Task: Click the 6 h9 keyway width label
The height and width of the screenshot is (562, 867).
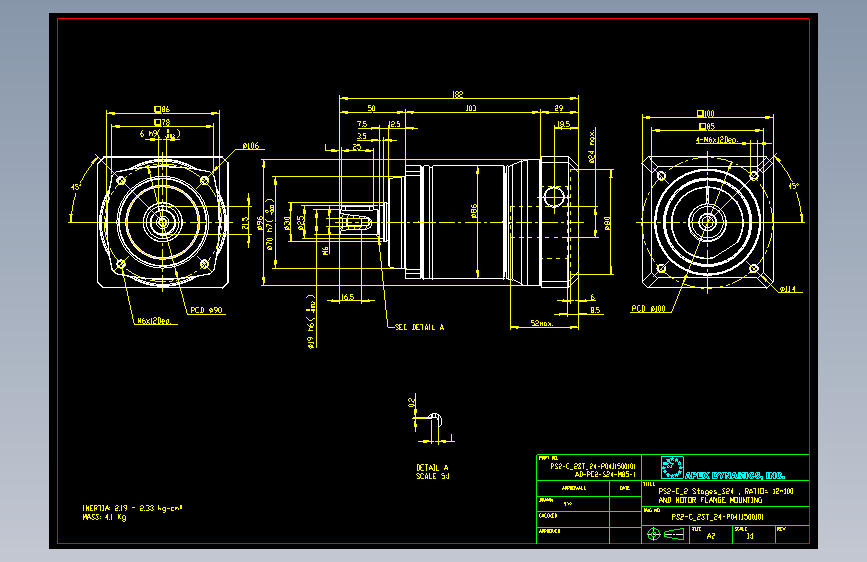Action: click(160, 134)
